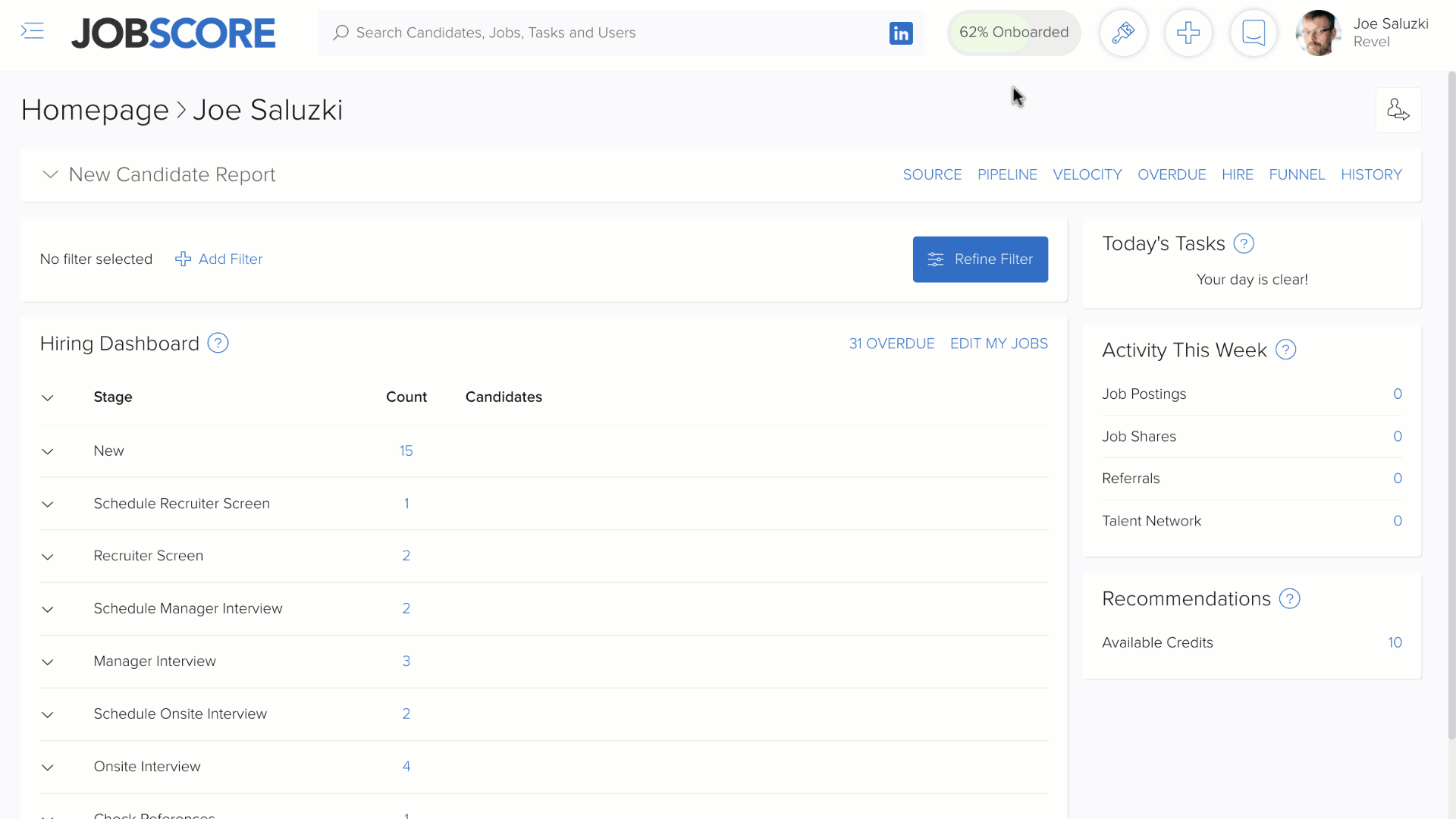This screenshot has height=819, width=1456.
Task: Collapse the New Candidate Report section
Action: click(x=50, y=175)
